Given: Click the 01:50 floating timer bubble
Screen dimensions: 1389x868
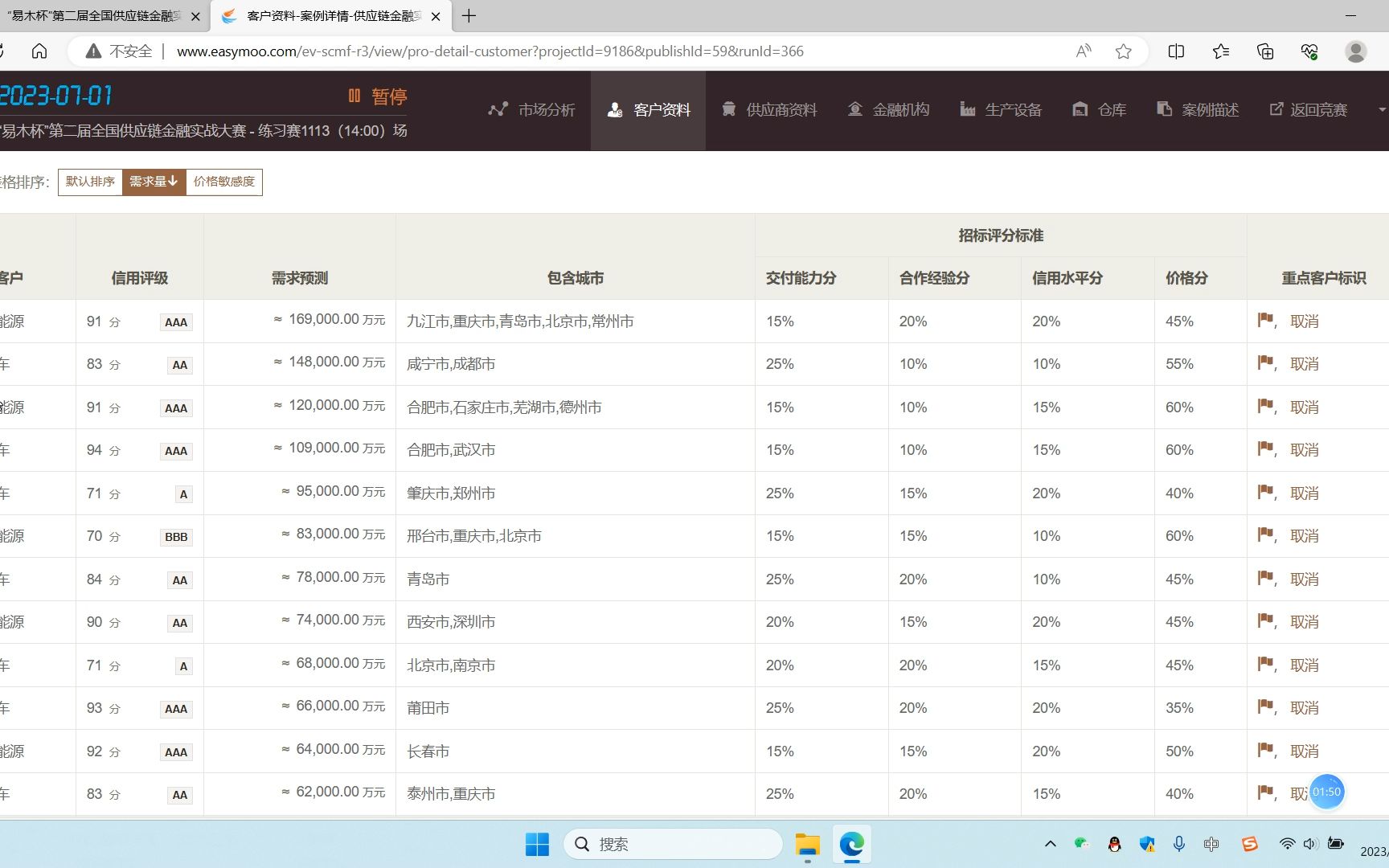Looking at the screenshot, I should [x=1326, y=792].
